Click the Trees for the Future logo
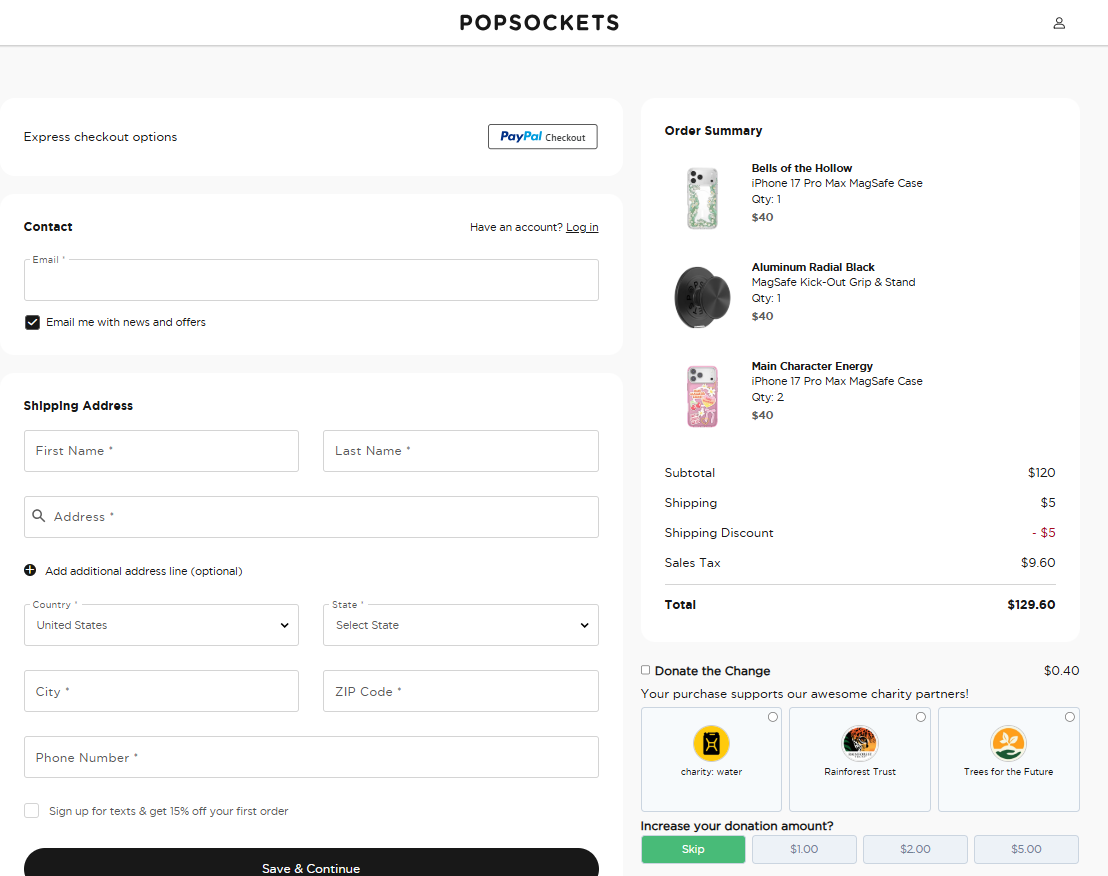This screenshot has height=876, width=1108. click(1008, 743)
